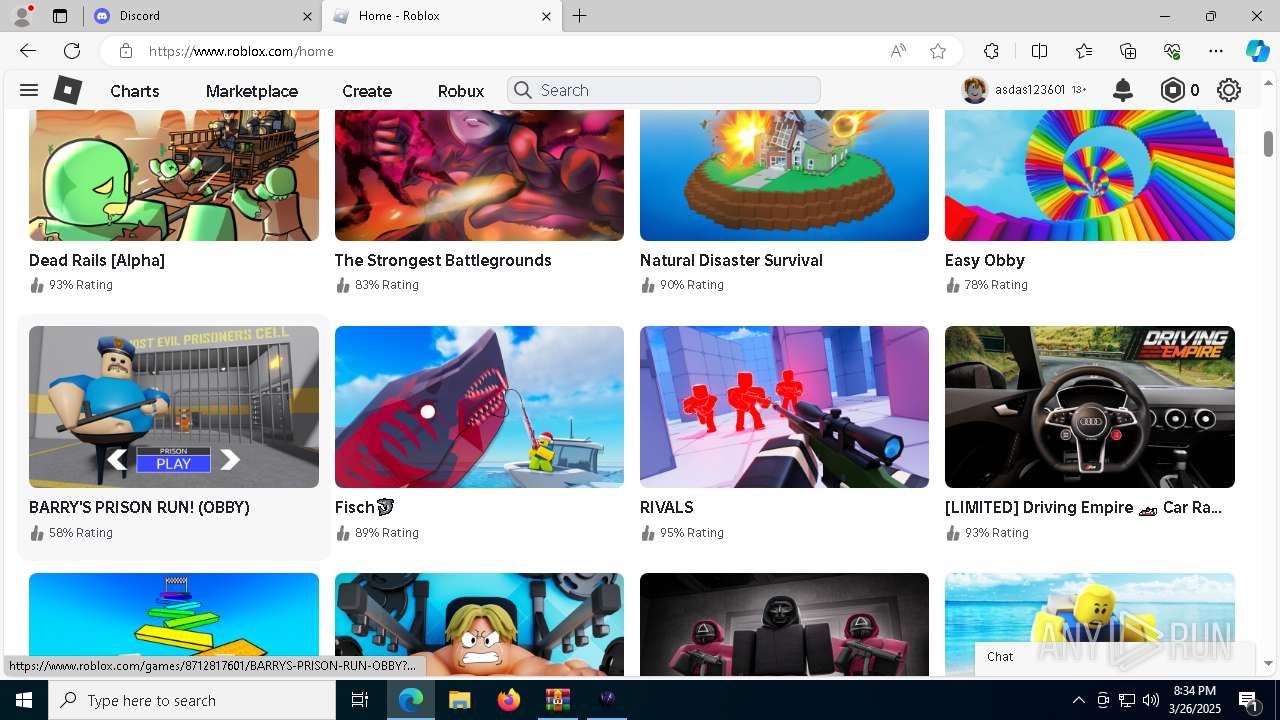Open the Robux balance icon

(x=1172, y=90)
